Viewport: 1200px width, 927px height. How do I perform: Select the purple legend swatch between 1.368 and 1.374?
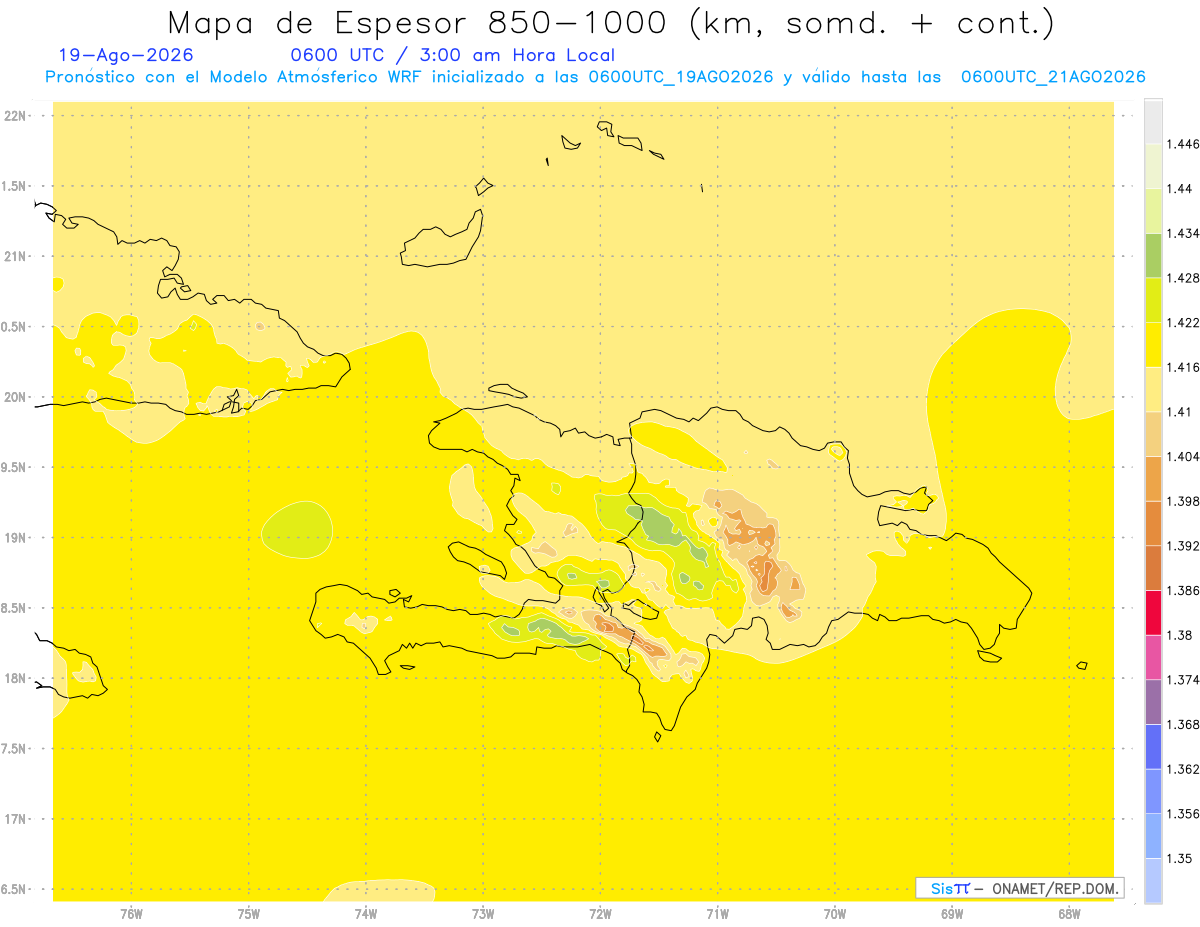(1153, 701)
